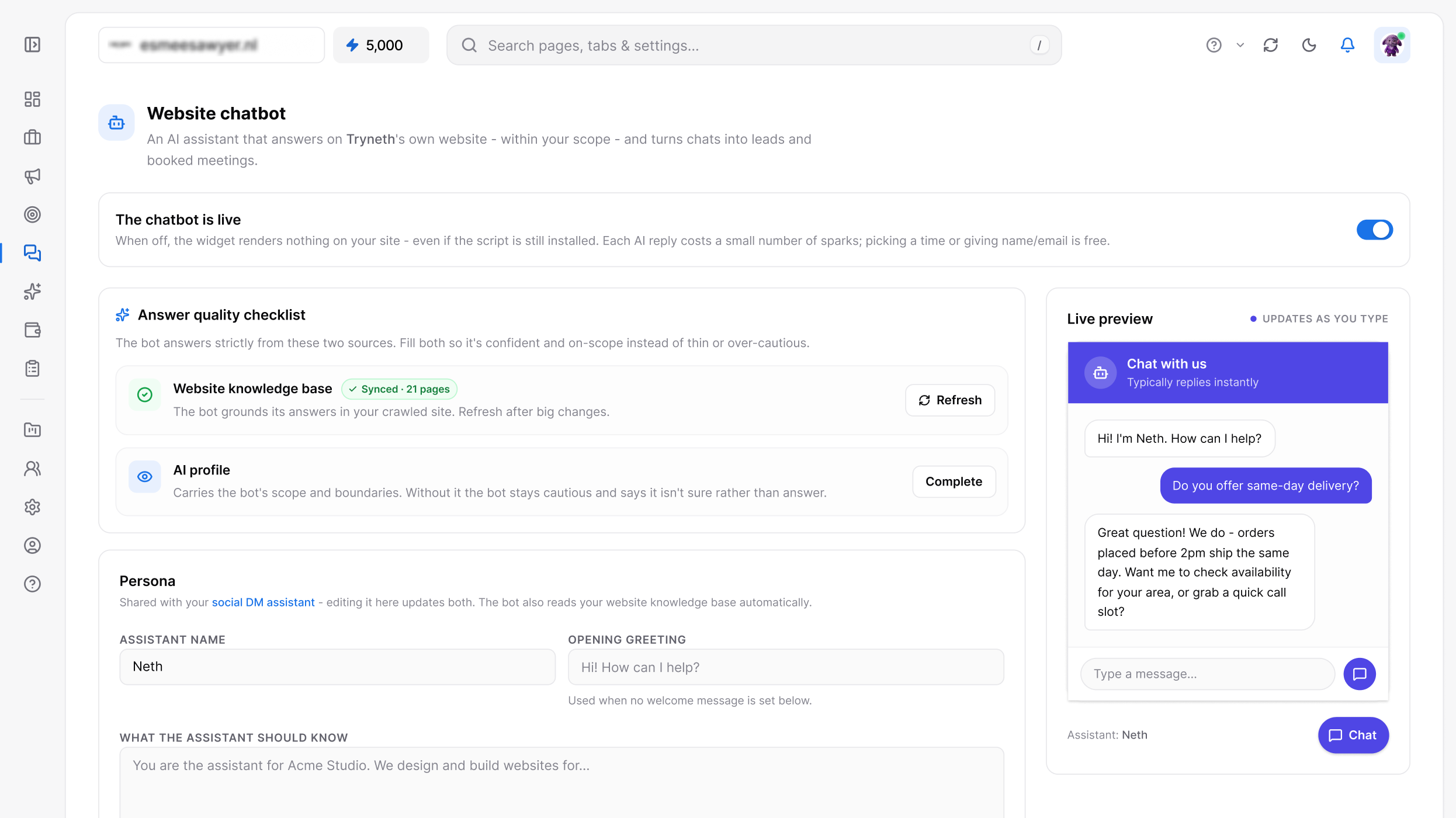
Task: Open the megaphone campaigns icon in sidebar
Action: 32,176
